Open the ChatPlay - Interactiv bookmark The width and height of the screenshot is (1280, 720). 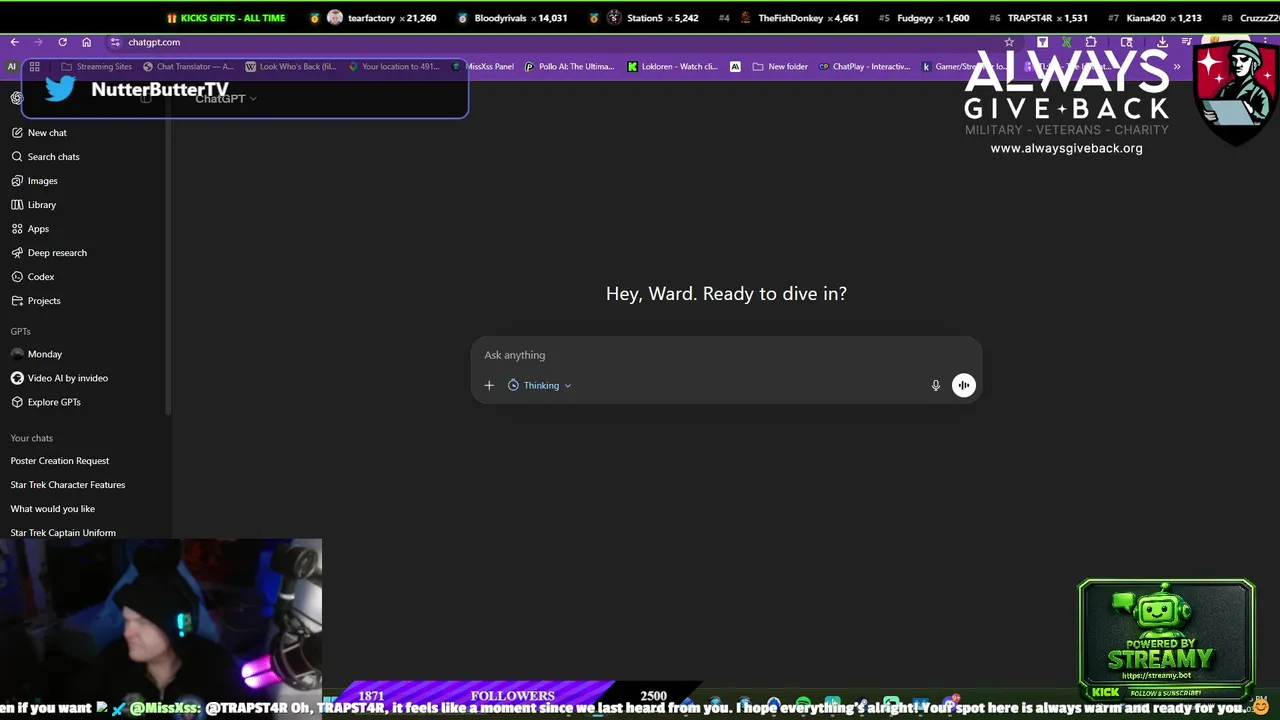865,67
